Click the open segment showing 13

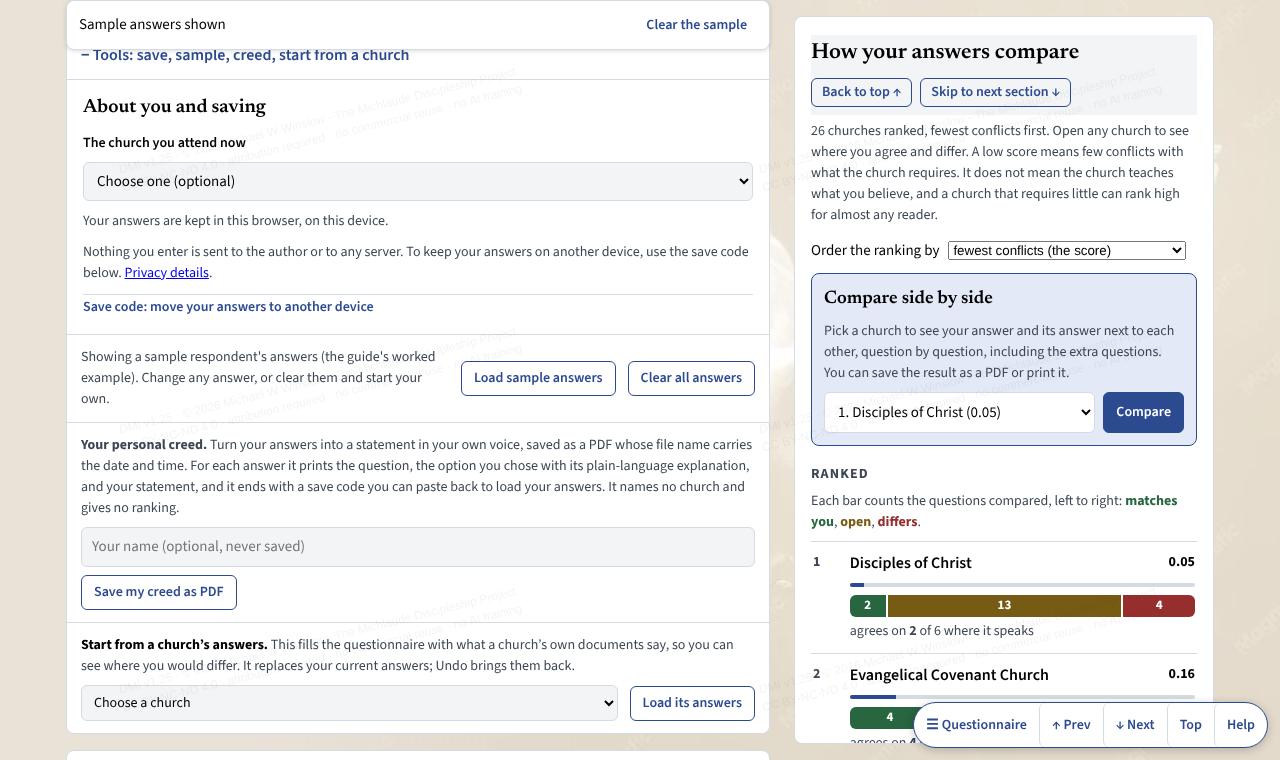point(1004,605)
